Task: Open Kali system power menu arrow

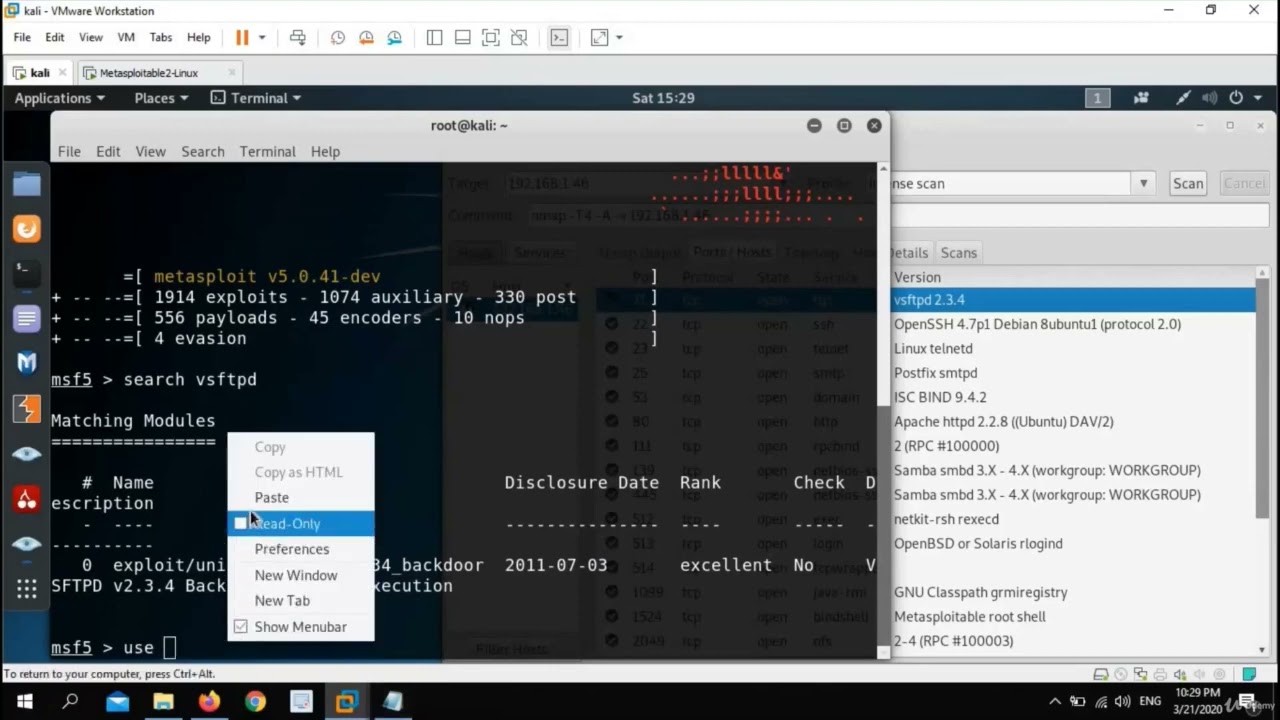Action: point(1260,98)
